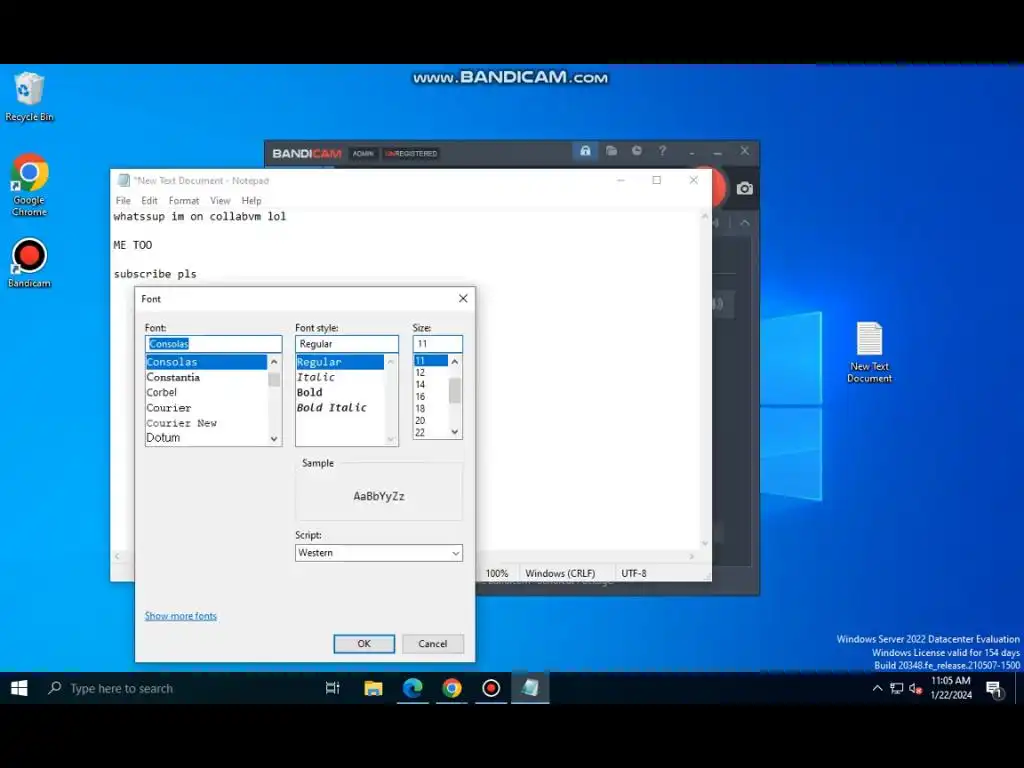Select font size 20

[x=431, y=421]
